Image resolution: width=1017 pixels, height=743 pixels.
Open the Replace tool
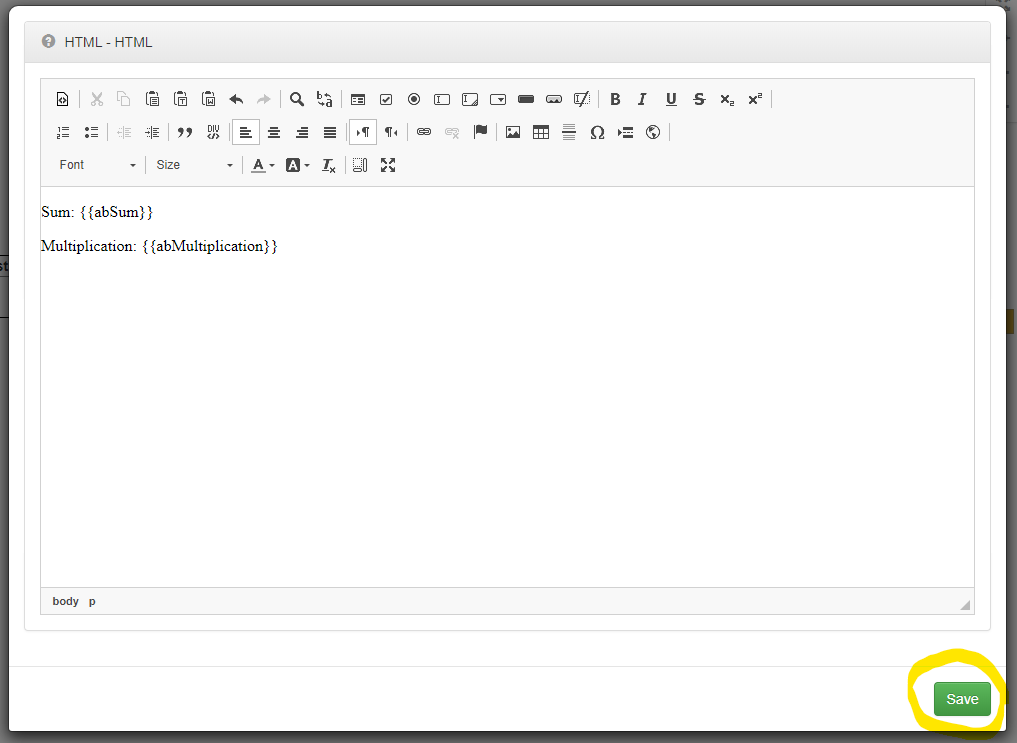point(324,99)
